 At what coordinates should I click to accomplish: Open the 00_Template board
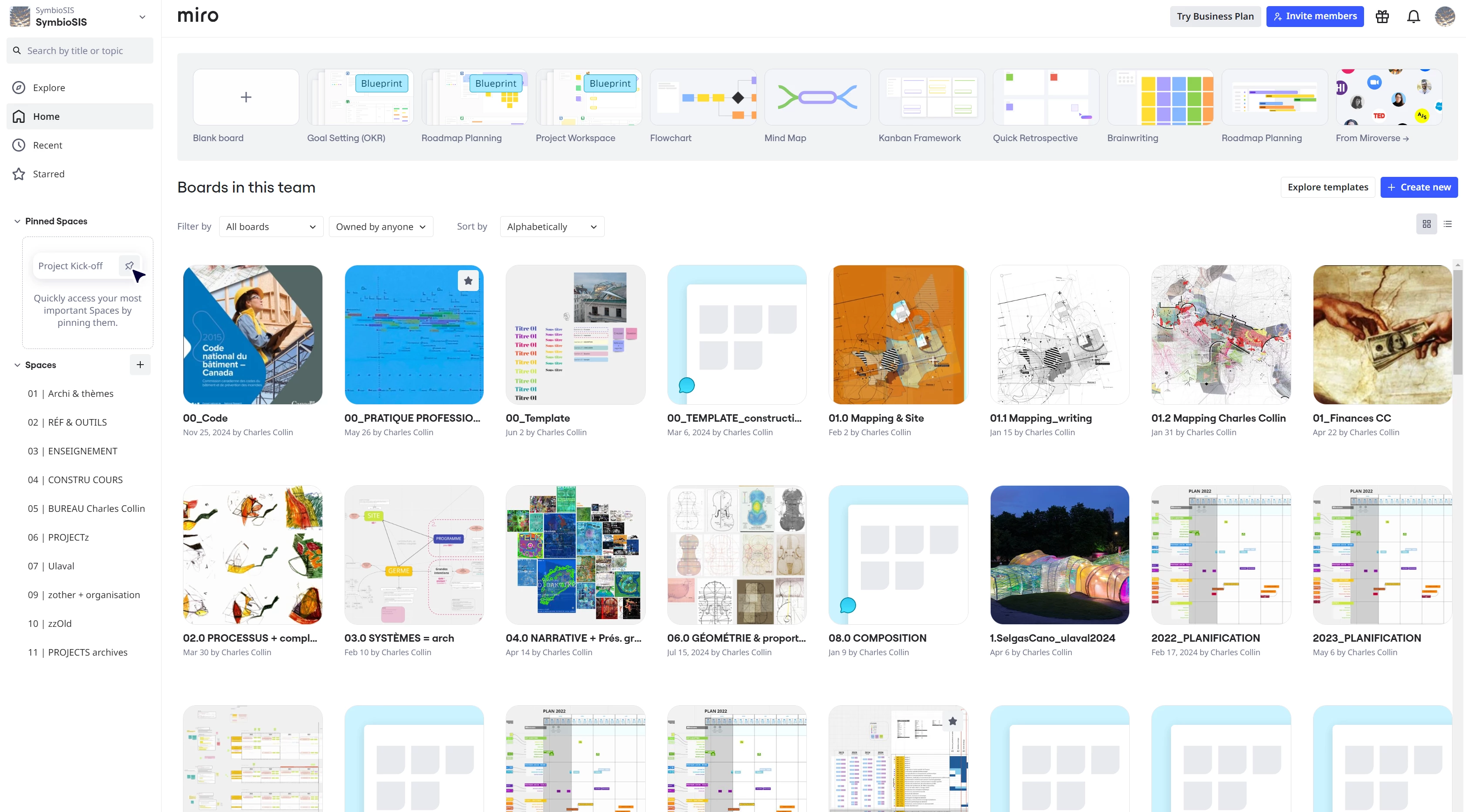(x=576, y=335)
